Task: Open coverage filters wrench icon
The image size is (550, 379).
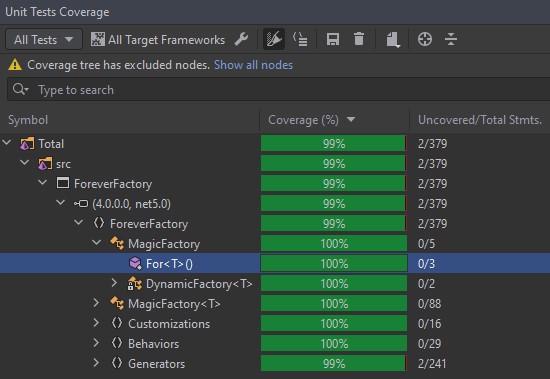Action: tap(241, 39)
